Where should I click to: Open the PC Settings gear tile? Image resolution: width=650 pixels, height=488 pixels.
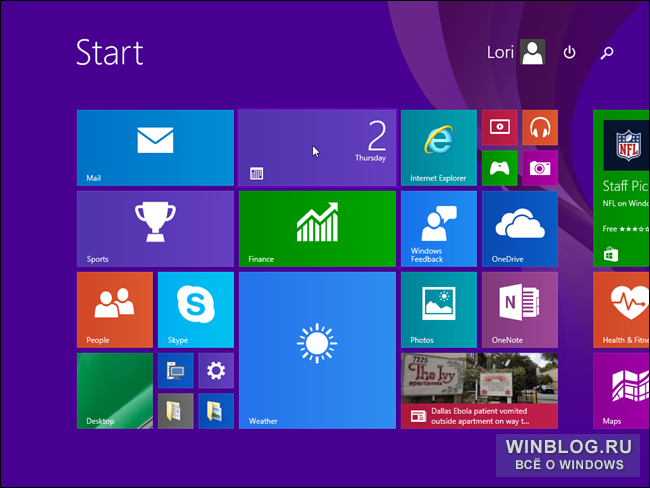point(216,371)
